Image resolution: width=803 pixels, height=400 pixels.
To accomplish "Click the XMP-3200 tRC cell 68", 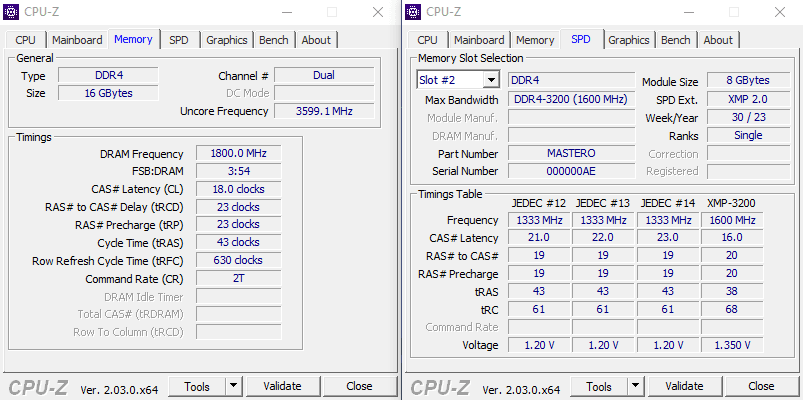I will [732, 309].
